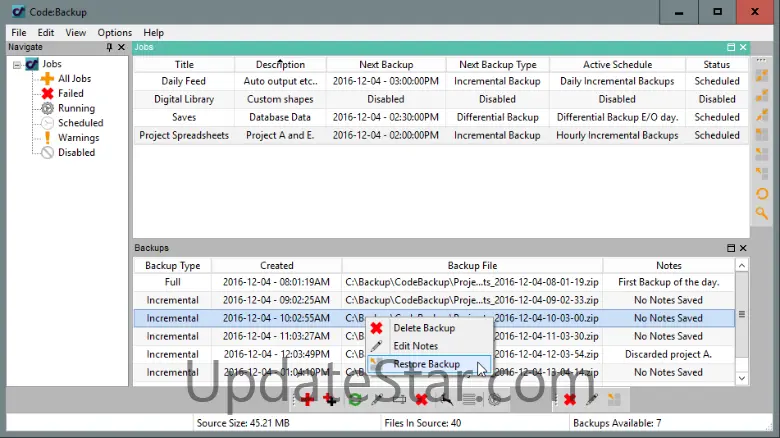The height and width of the screenshot is (438, 780).
Task: Click the Backups list scroll down arrow
Action: point(742,378)
